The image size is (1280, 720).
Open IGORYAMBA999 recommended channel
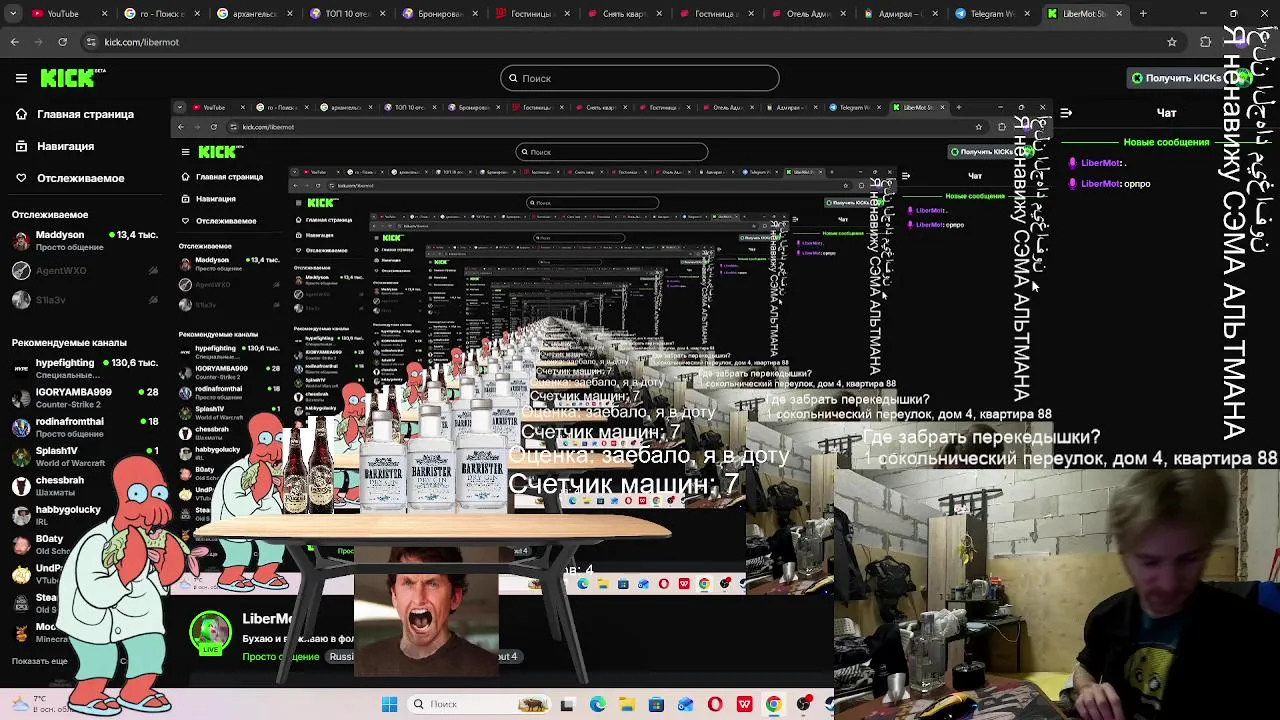[x=85, y=397]
